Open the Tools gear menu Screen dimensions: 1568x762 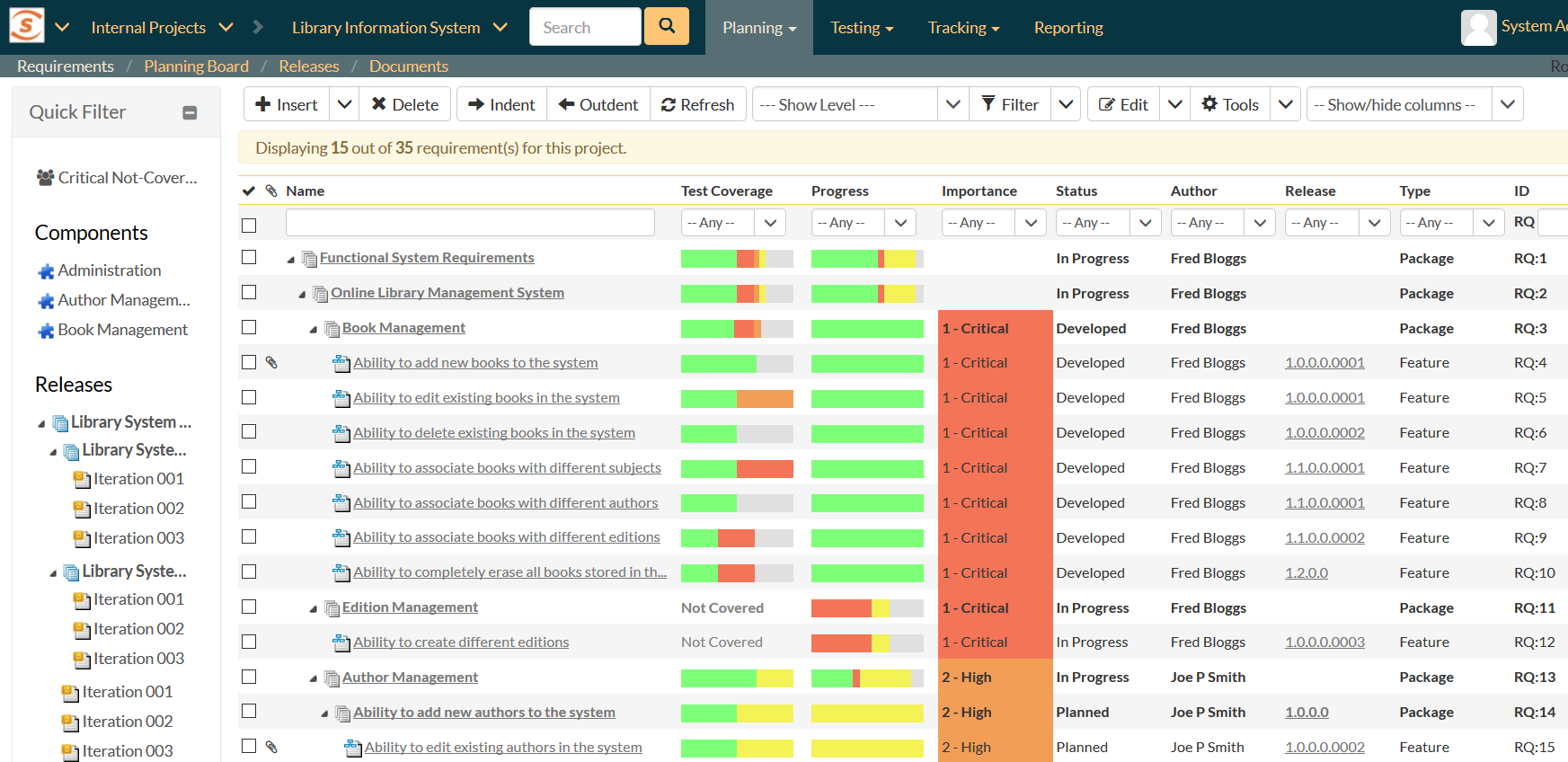click(1230, 105)
